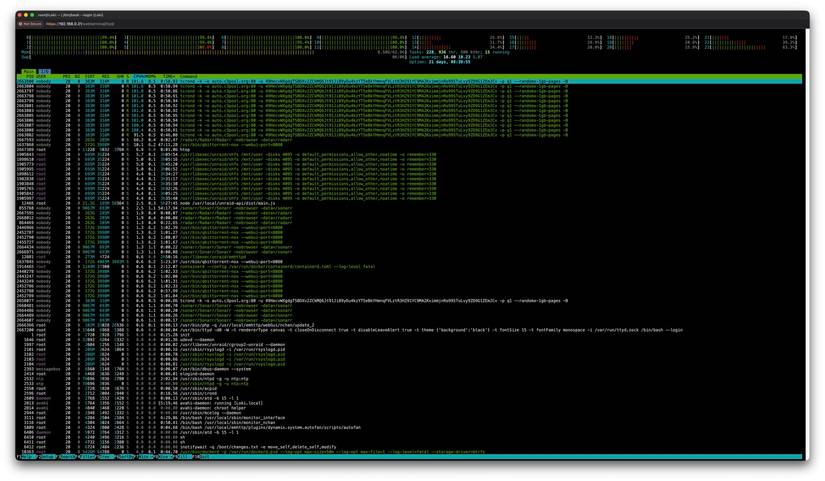825x481 pixels.
Task: Select the monitor_nchan bash process row
Action: coord(408,423)
